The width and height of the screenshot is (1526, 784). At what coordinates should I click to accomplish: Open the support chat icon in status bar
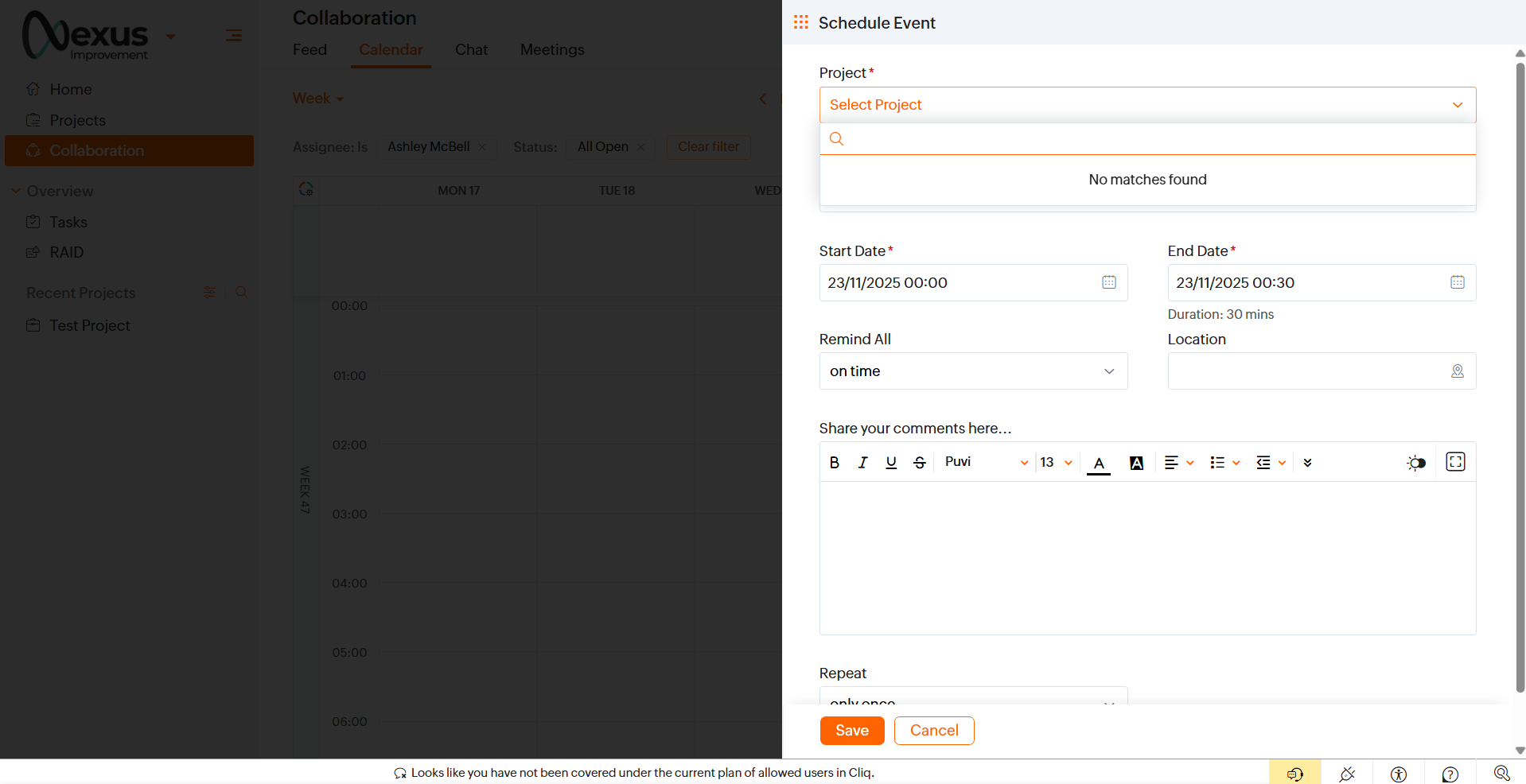[x=1295, y=774]
